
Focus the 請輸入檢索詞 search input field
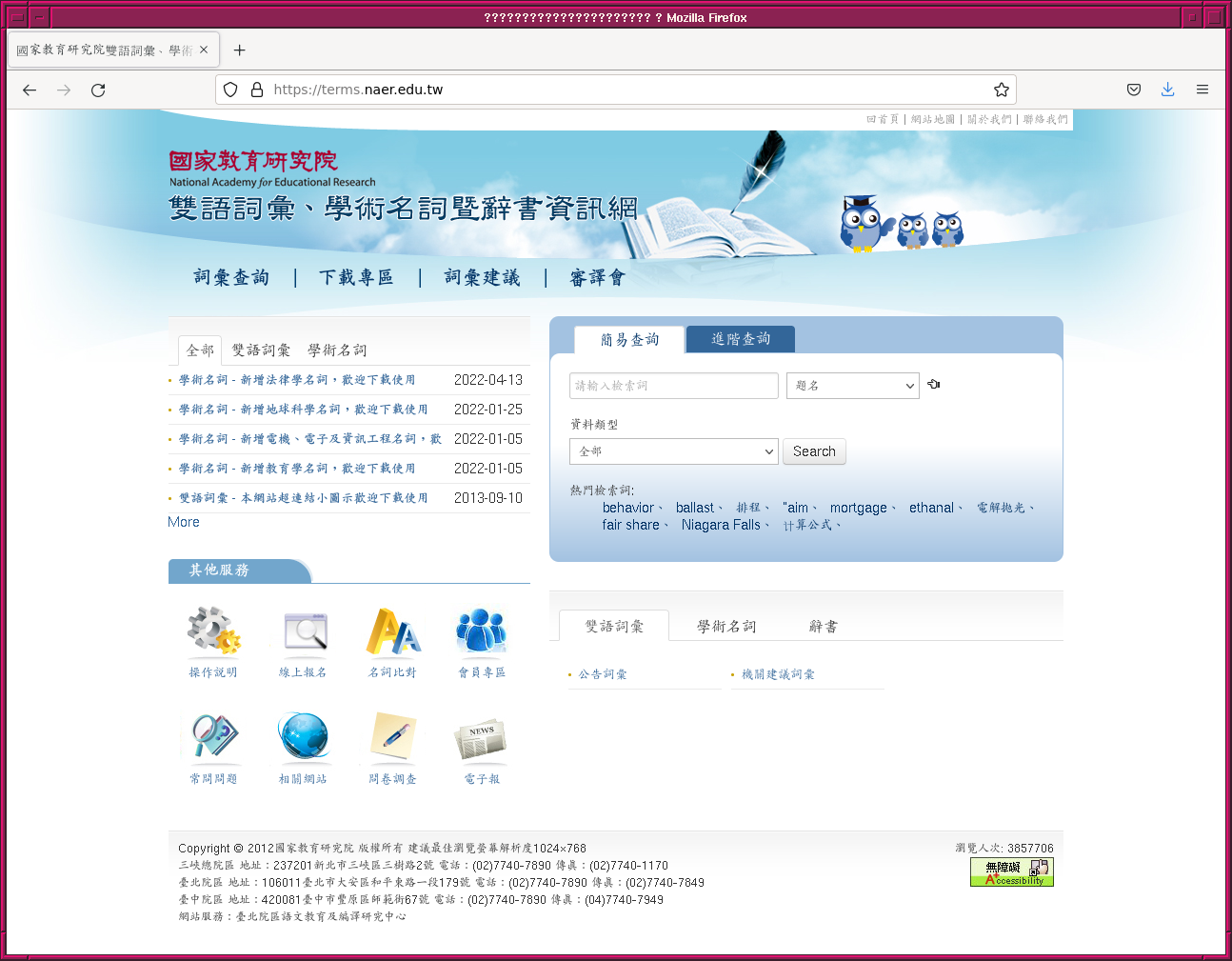point(673,386)
